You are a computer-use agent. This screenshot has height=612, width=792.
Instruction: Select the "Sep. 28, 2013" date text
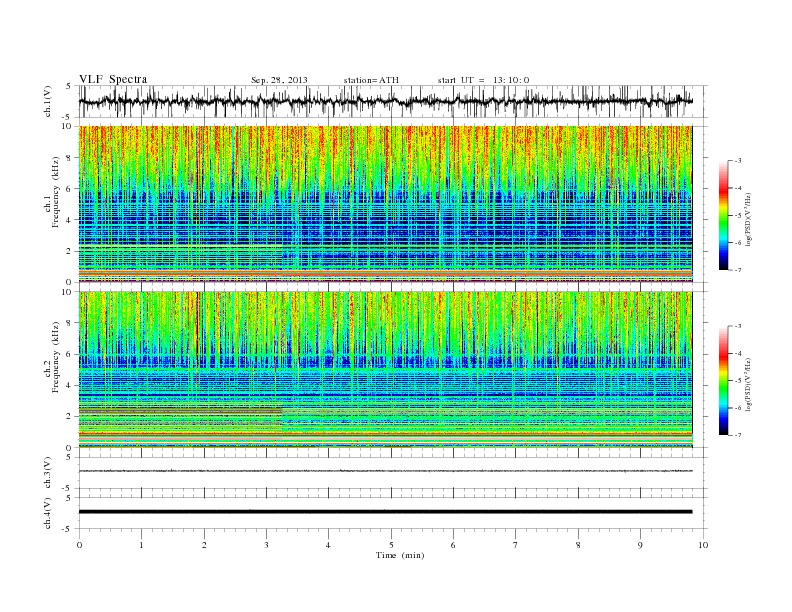(279, 80)
